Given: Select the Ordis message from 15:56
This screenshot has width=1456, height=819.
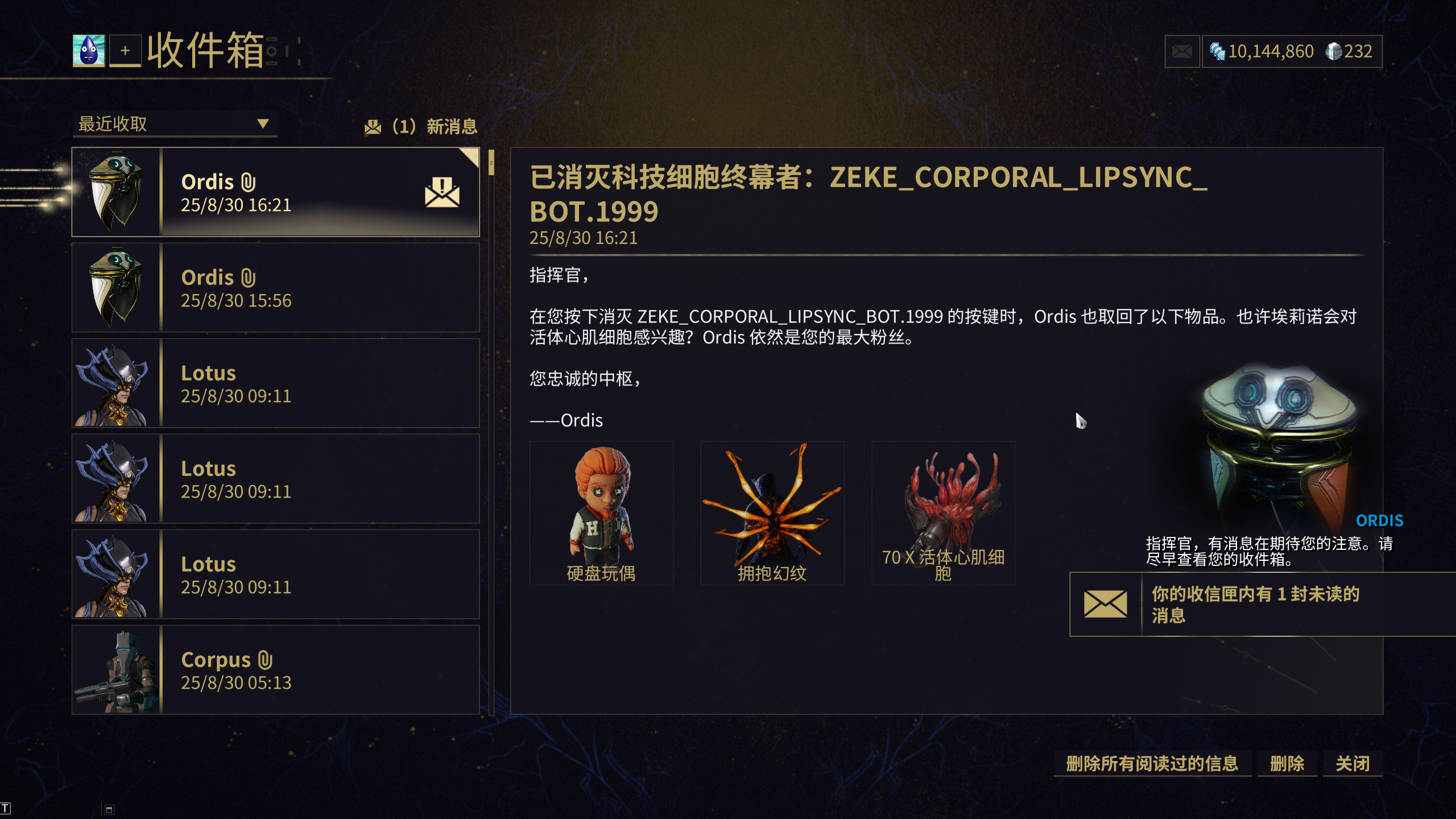Looking at the screenshot, I should [x=275, y=288].
